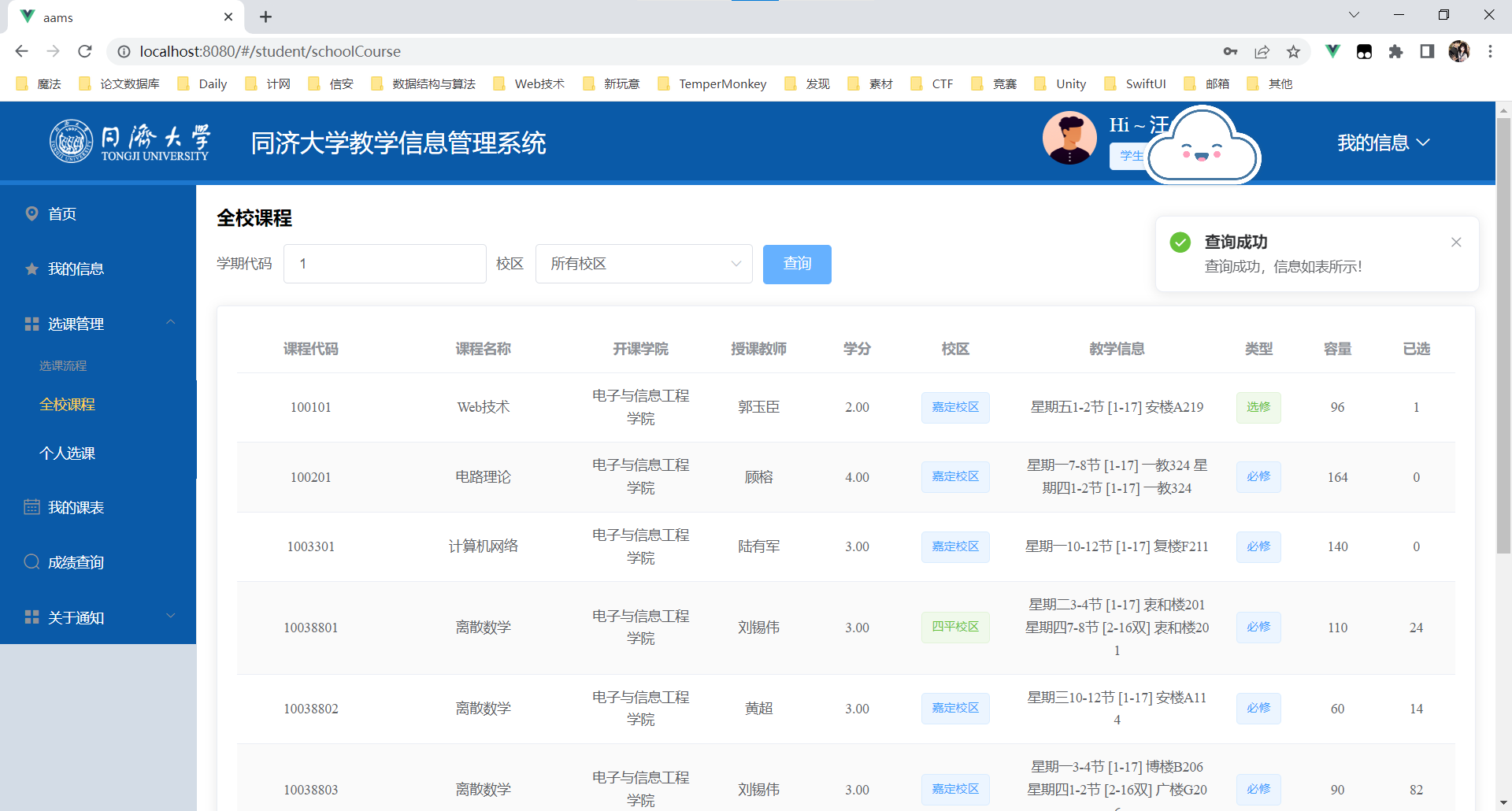Click the cloud mascot icon
This screenshot has height=811, width=1512.
tap(1203, 145)
